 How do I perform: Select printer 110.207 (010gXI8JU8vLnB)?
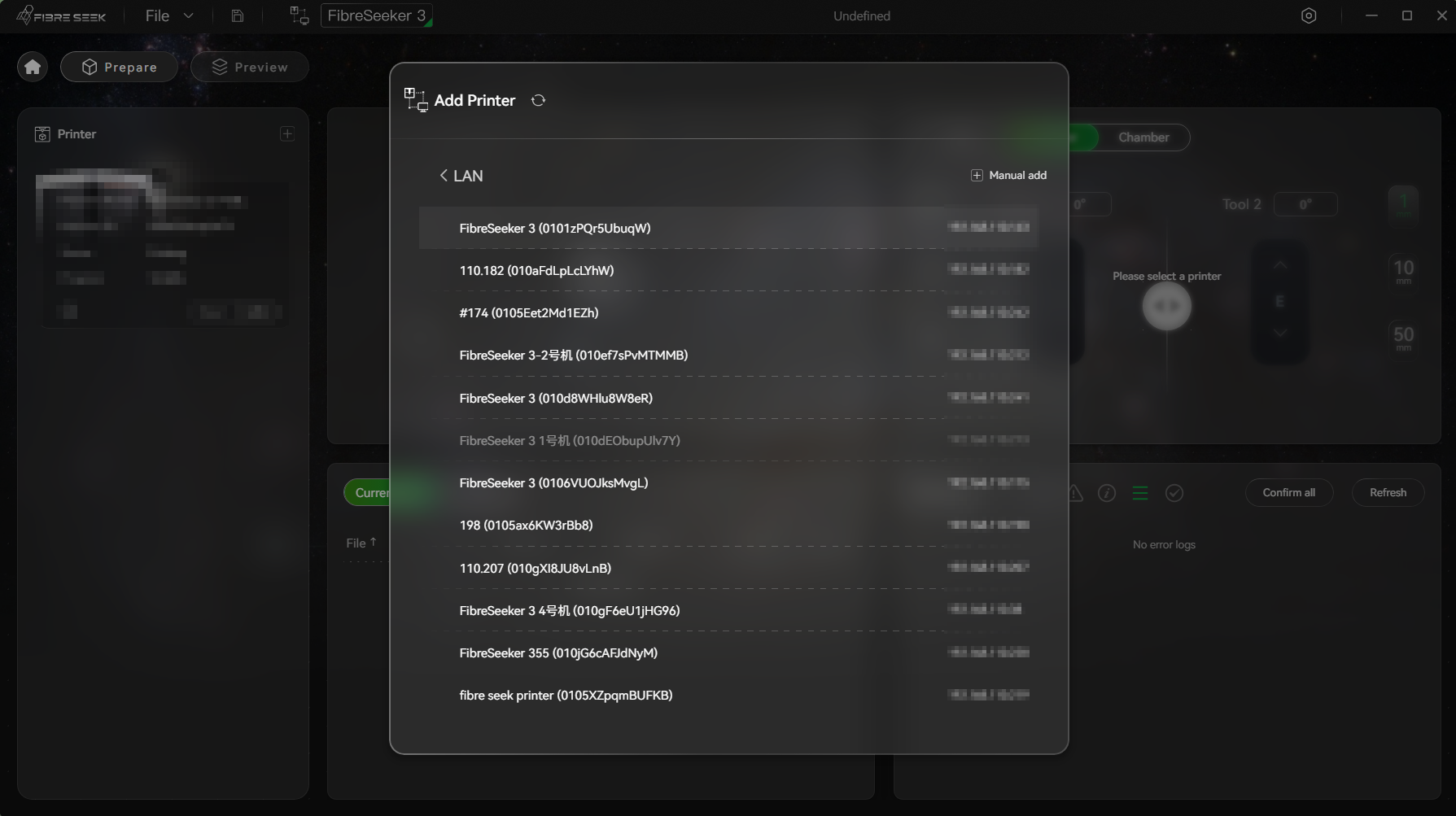(728, 568)
